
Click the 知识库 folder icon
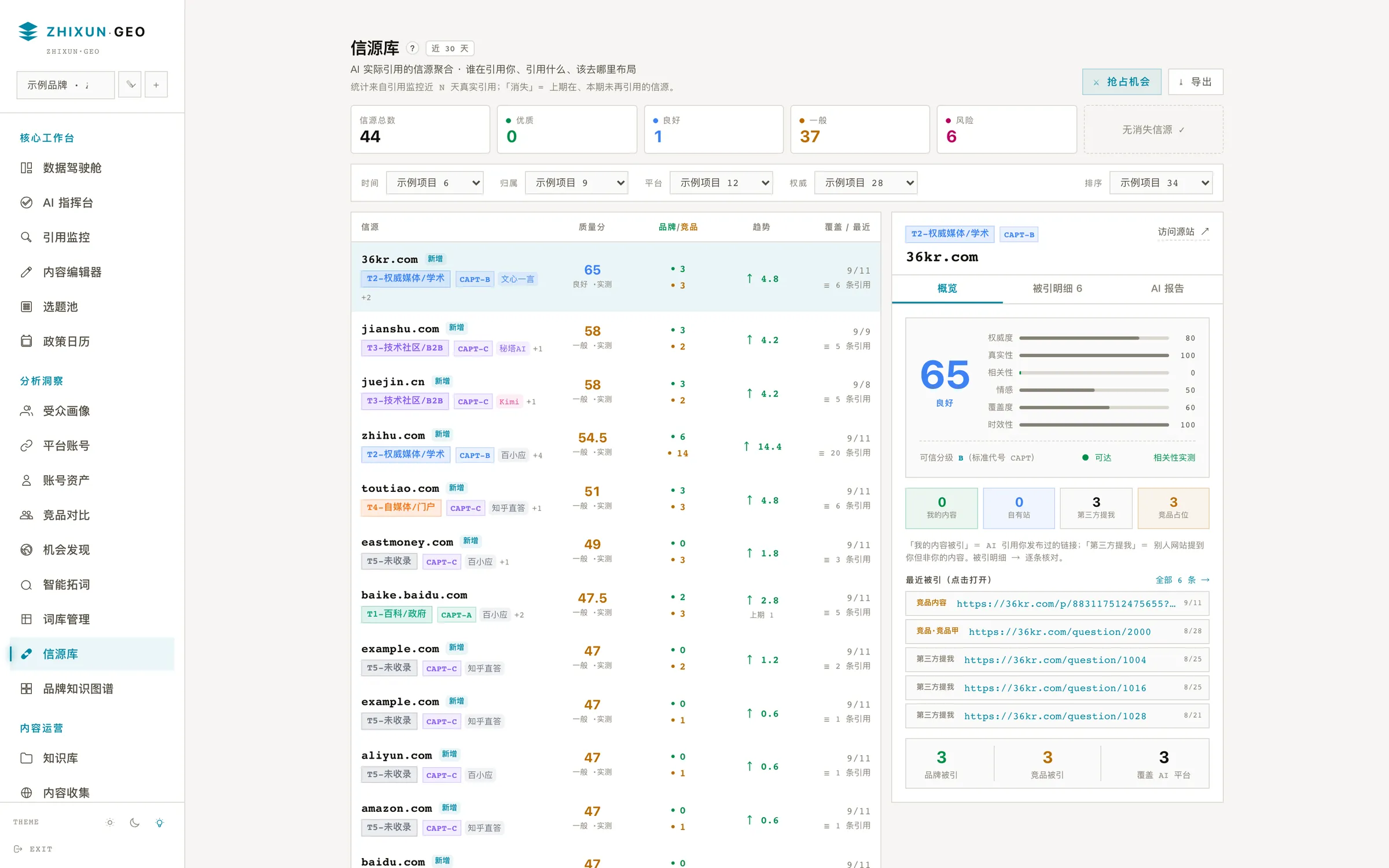tap(27, 758)
